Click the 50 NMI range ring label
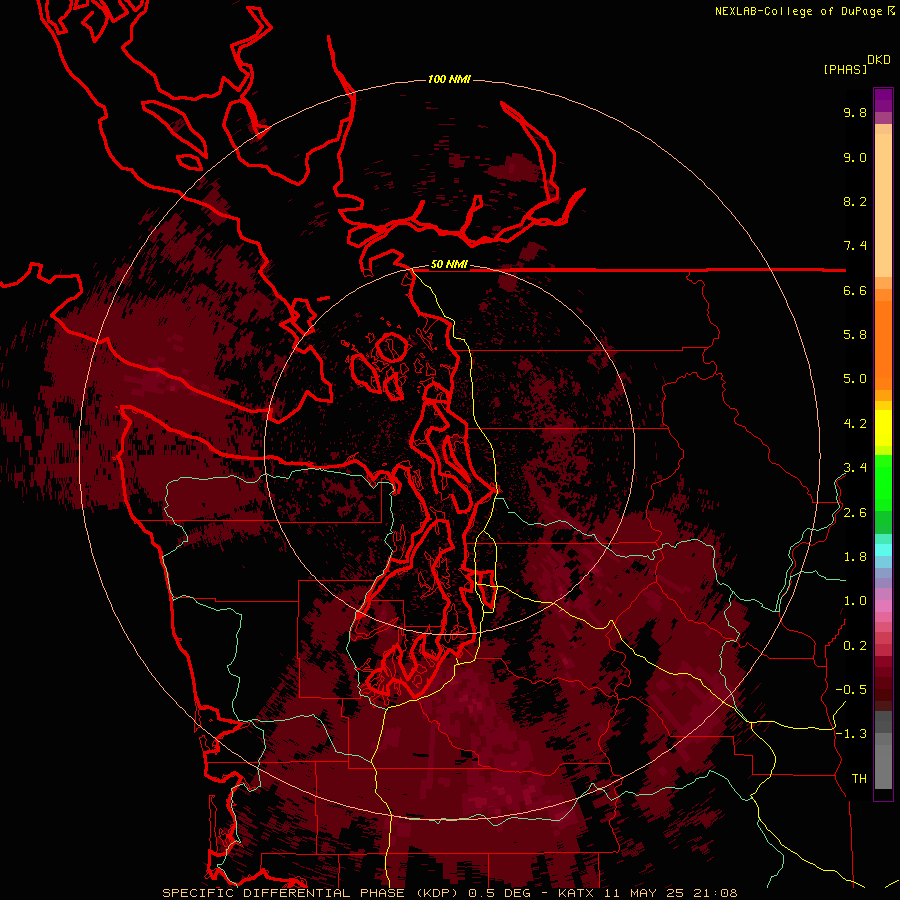This screenshot has width=900, height=900. tap(449, 265)
